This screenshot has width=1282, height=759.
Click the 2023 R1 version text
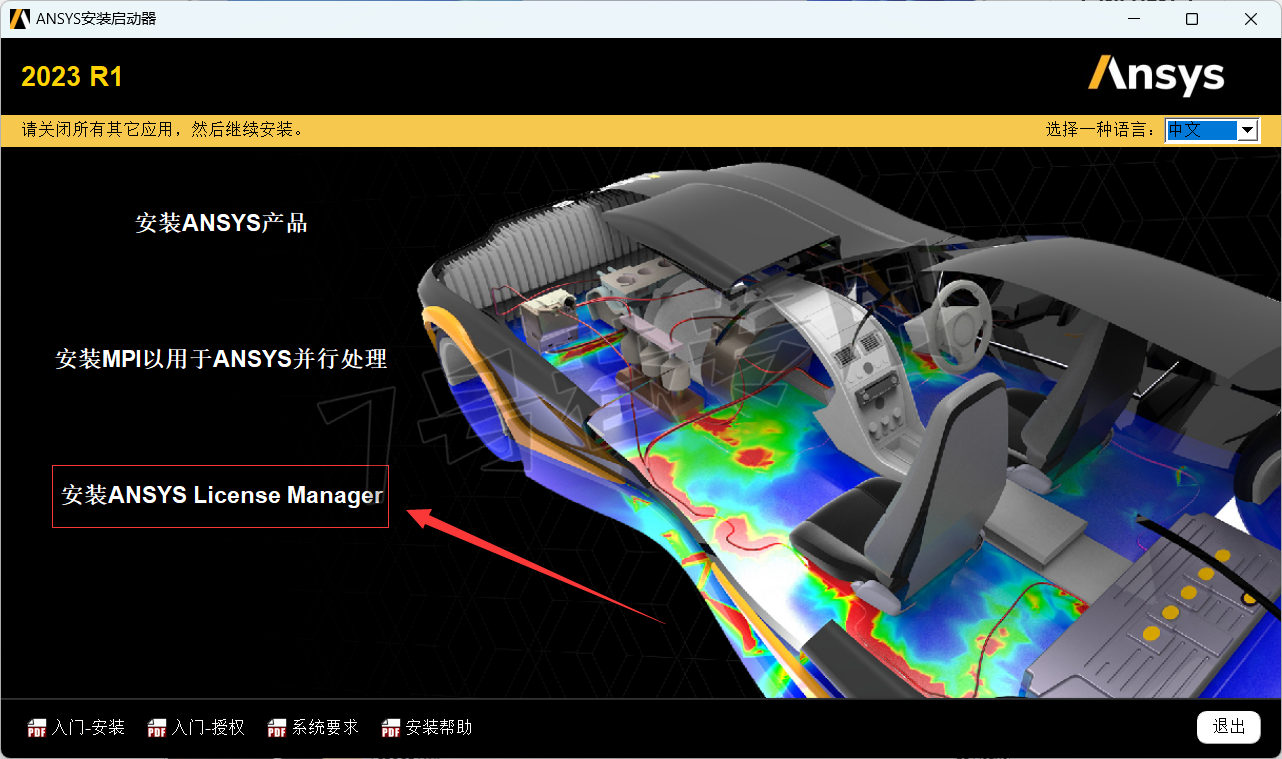click(x=72, y=77)
